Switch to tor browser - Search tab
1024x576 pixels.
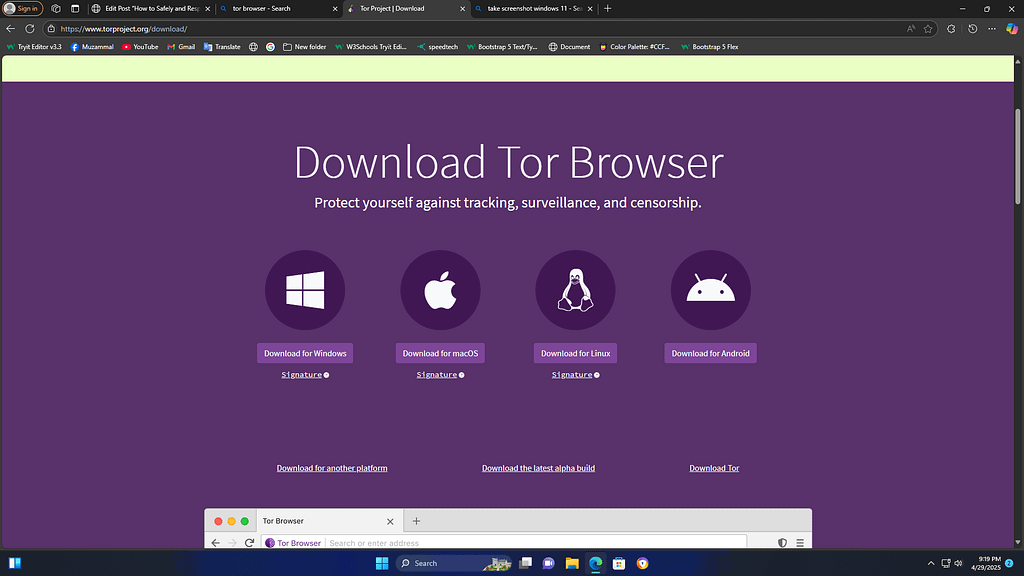click(x=278, y=8)
